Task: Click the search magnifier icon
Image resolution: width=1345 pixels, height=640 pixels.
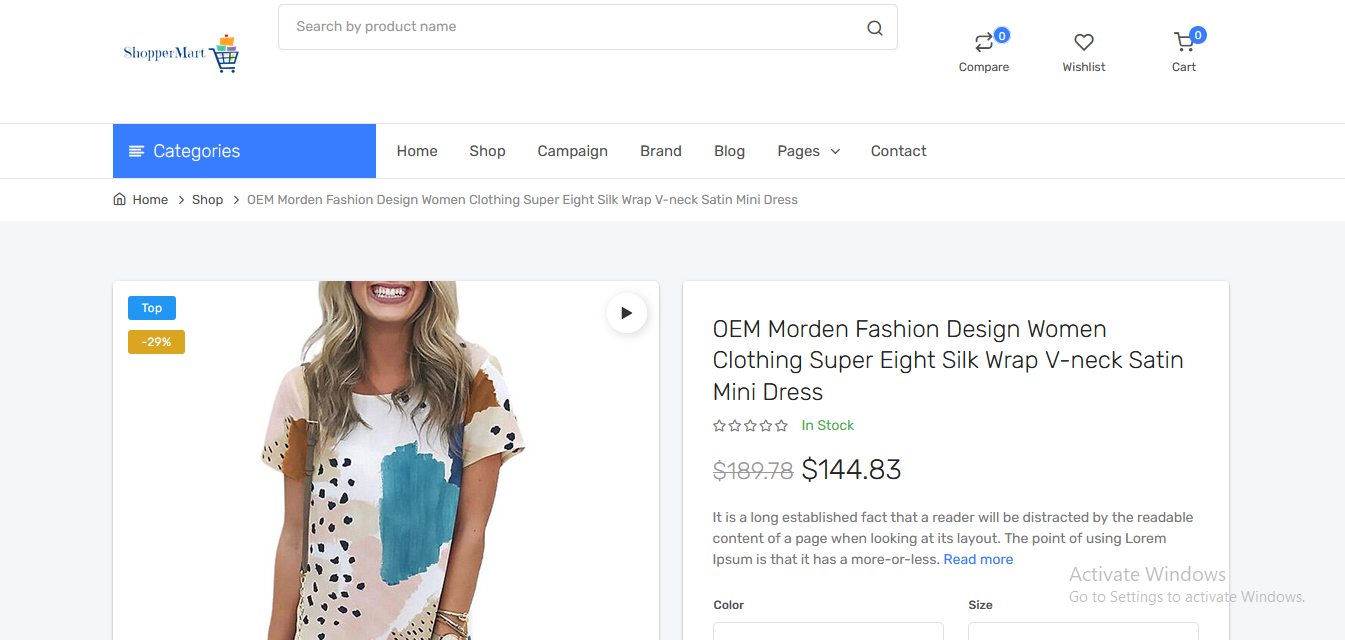Action: tap(875, 28)
